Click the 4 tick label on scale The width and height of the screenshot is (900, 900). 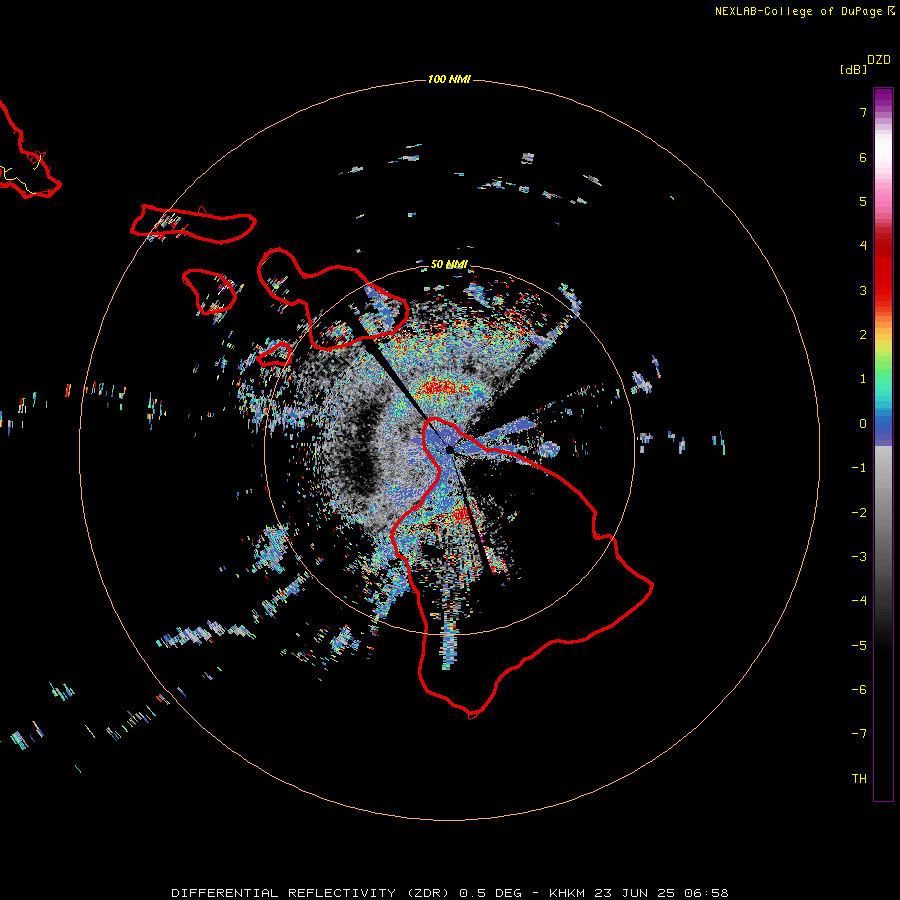(x=863, y=246)
